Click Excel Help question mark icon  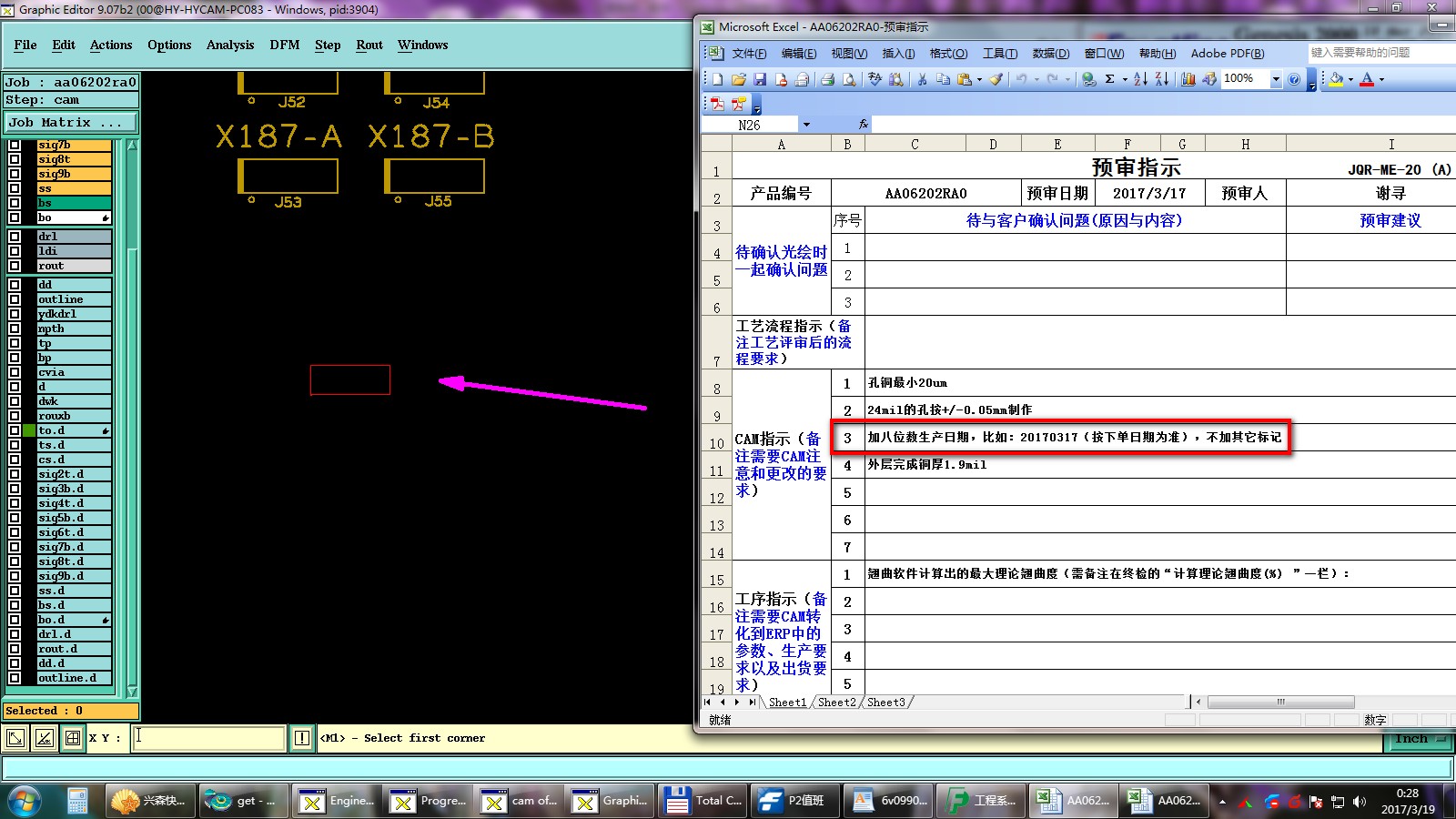click(x=1294, y=79)
